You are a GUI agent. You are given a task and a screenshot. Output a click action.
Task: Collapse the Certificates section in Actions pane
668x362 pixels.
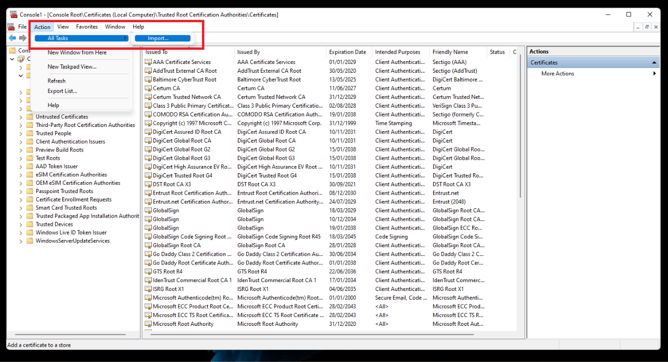coord(654,63)
